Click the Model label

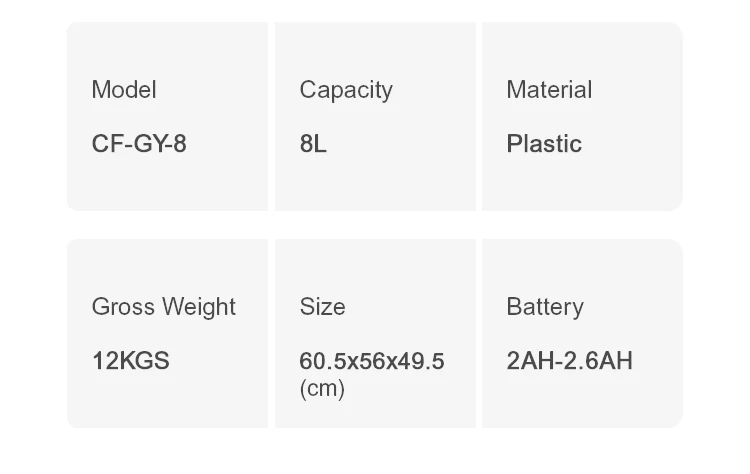(x=124, y=90)
